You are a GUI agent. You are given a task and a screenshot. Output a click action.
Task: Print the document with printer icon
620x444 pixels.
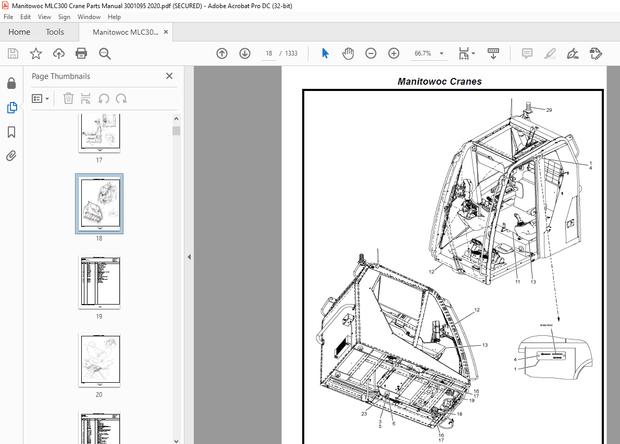(81, 53)
